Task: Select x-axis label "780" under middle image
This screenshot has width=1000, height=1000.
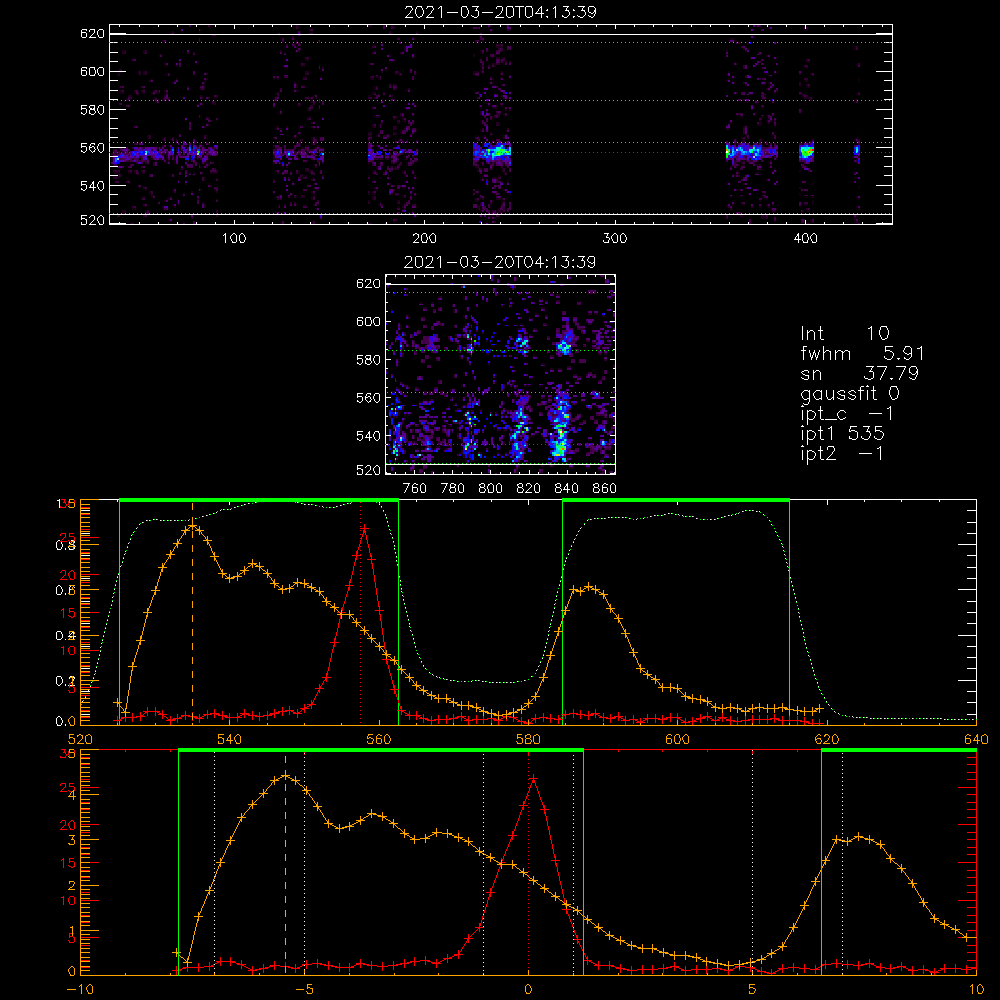Action: click(453, 489)
